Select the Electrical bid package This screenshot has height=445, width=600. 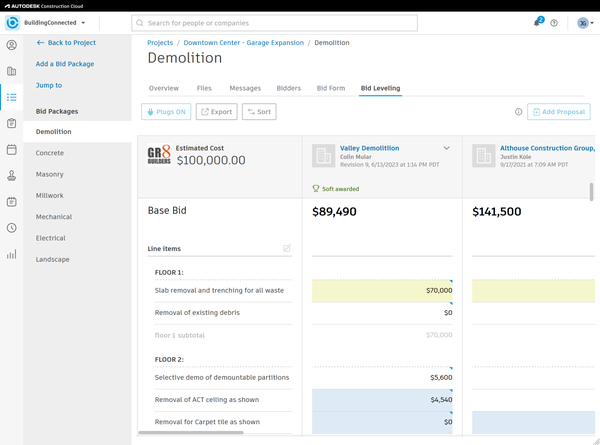point(77,238)
